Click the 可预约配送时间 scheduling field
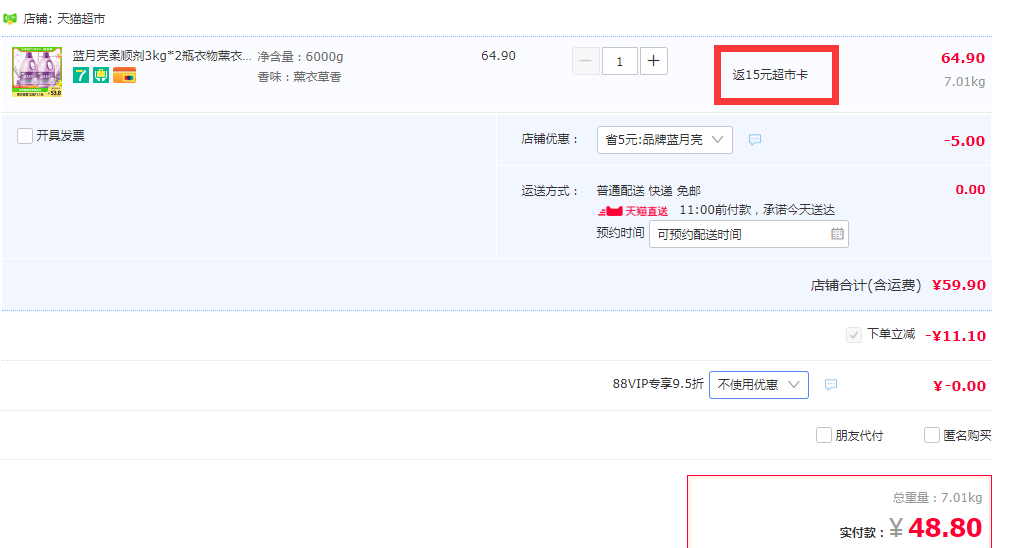This screenshot has height=548, width=1014. (748, 234)
